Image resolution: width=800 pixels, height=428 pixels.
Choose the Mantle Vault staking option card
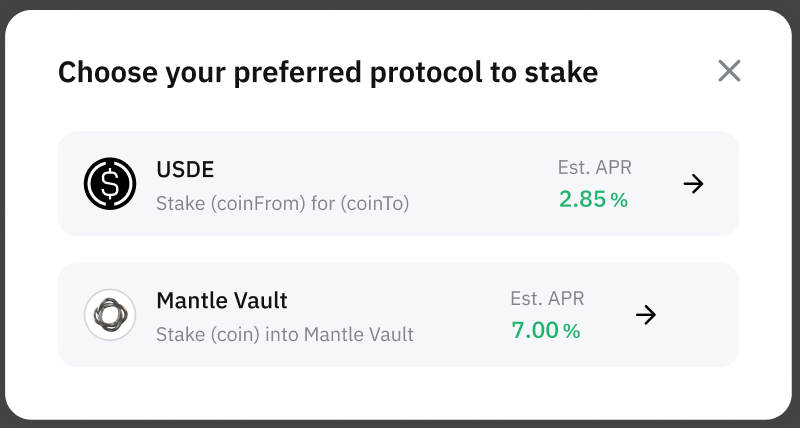398,315
